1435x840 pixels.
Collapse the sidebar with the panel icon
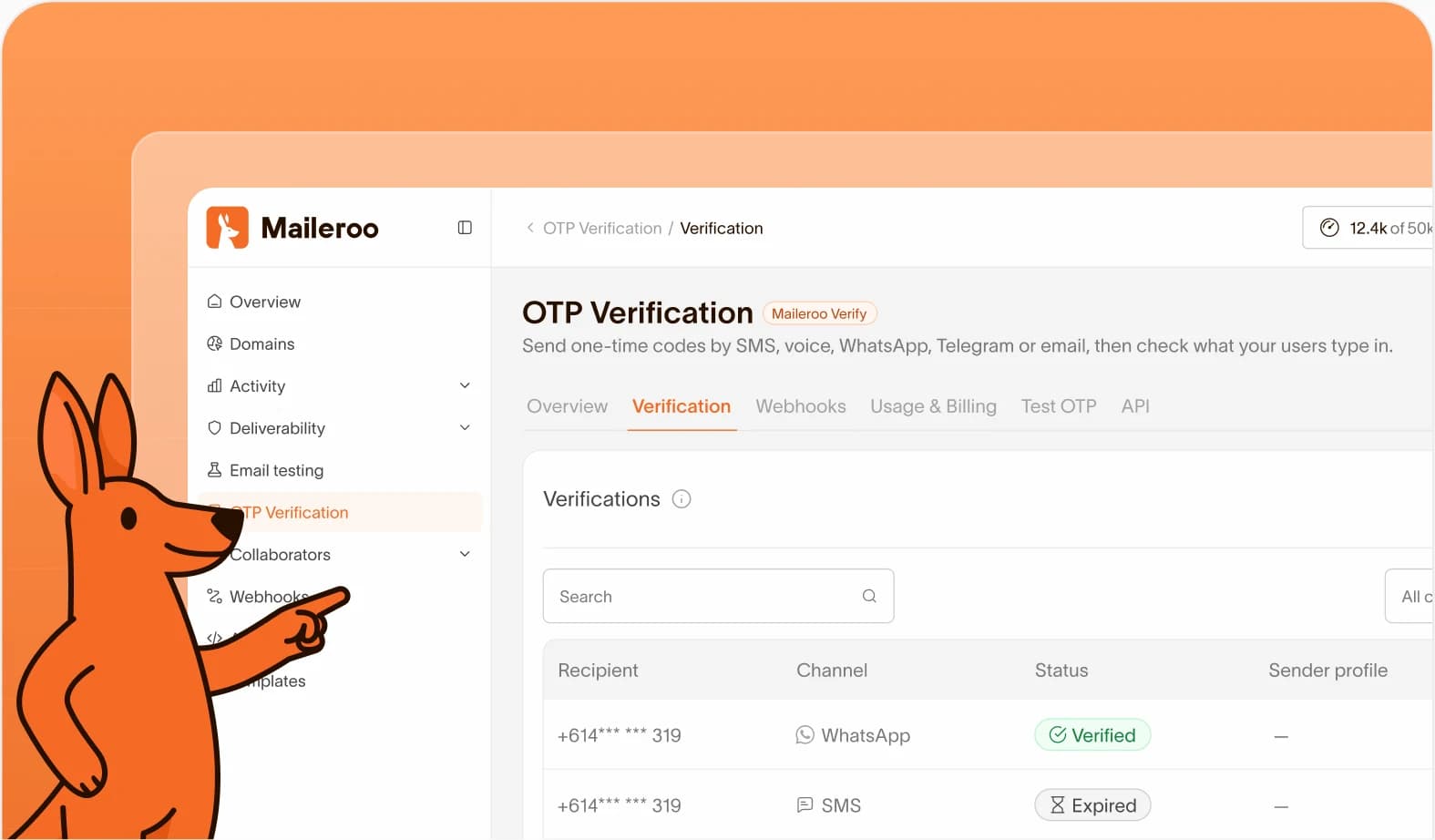[465, 228]
